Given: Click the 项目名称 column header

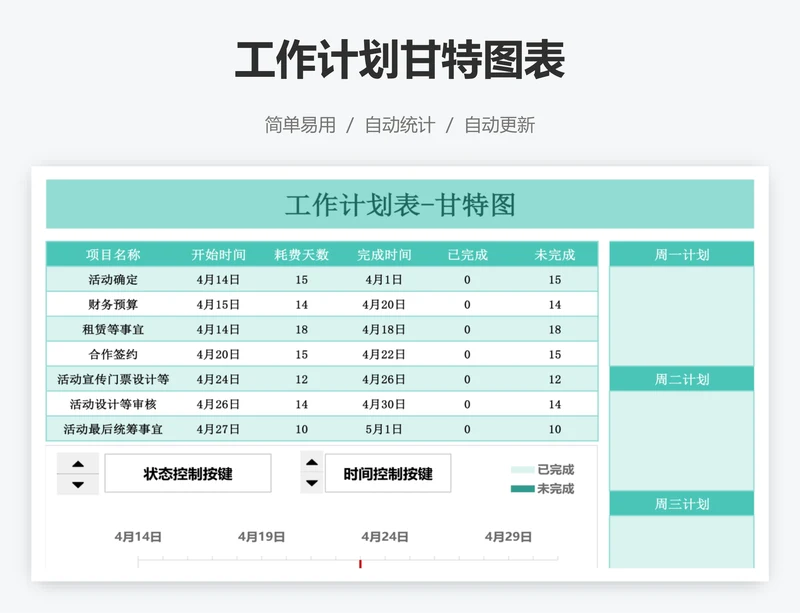Looking at the screenshot, I should tap(113, 254).
